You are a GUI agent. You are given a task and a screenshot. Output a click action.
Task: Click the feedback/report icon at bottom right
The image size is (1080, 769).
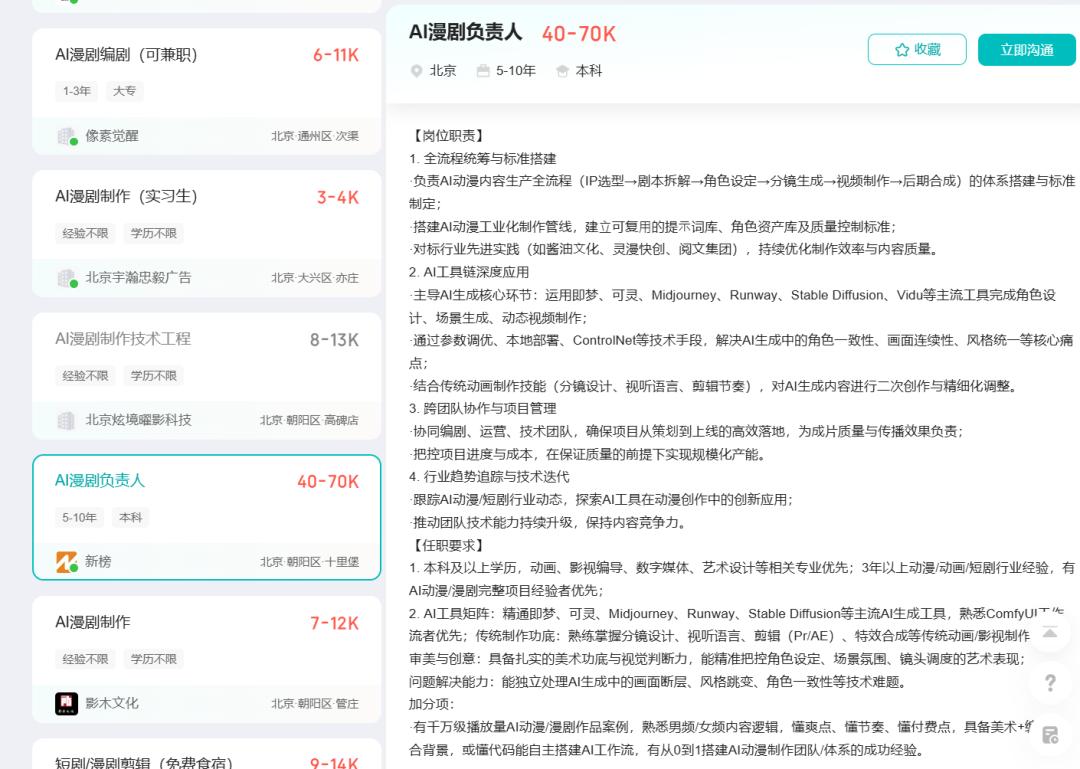(x=1050, y=733)
